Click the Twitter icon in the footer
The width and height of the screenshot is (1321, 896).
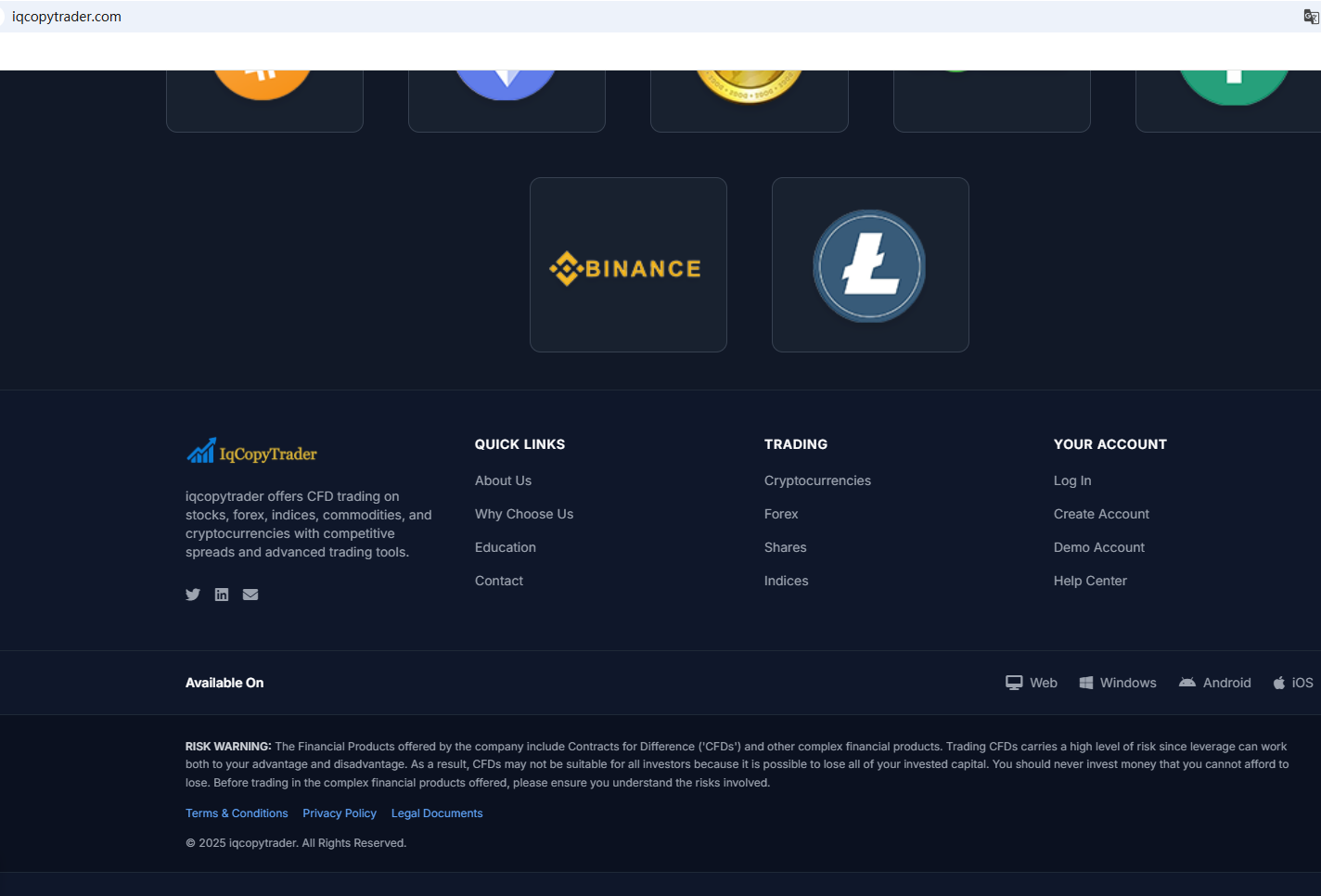(193, 595)
